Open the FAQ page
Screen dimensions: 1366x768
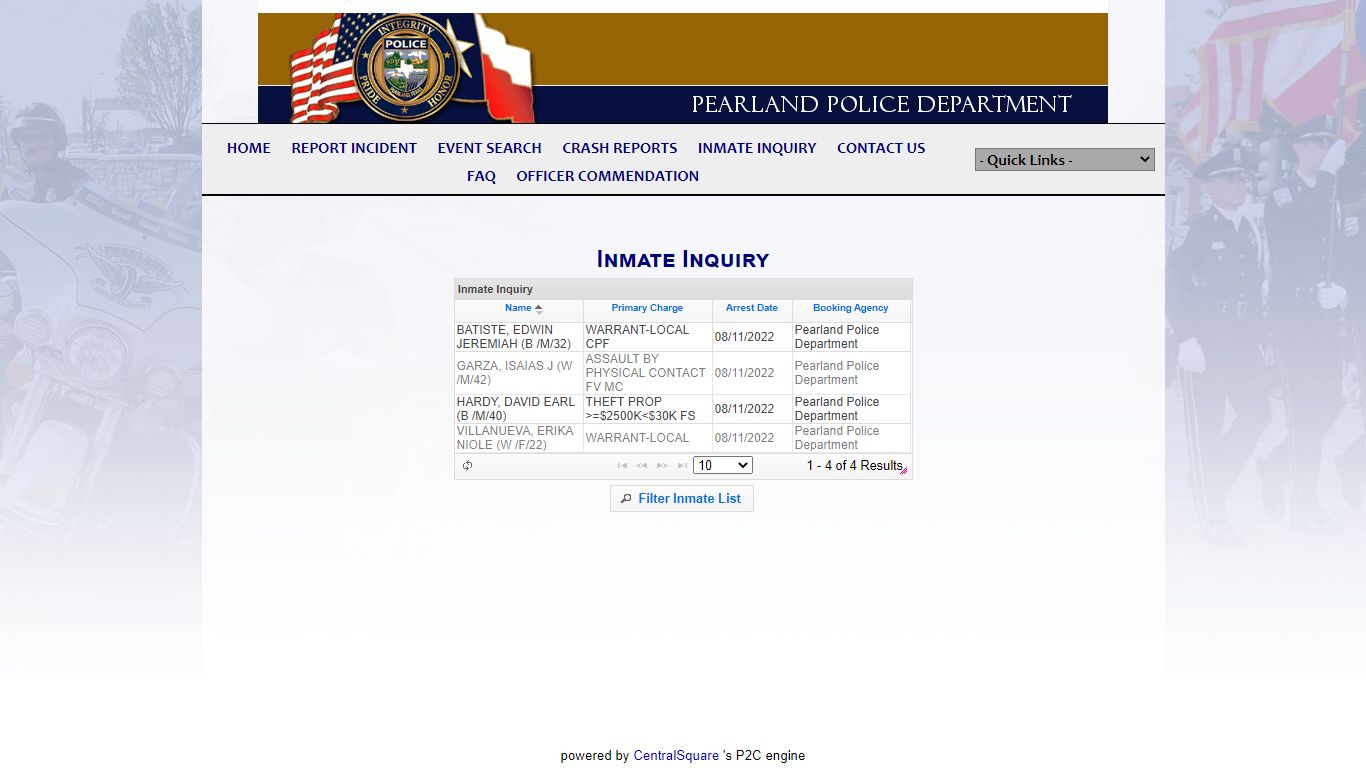tap(481, 176)
